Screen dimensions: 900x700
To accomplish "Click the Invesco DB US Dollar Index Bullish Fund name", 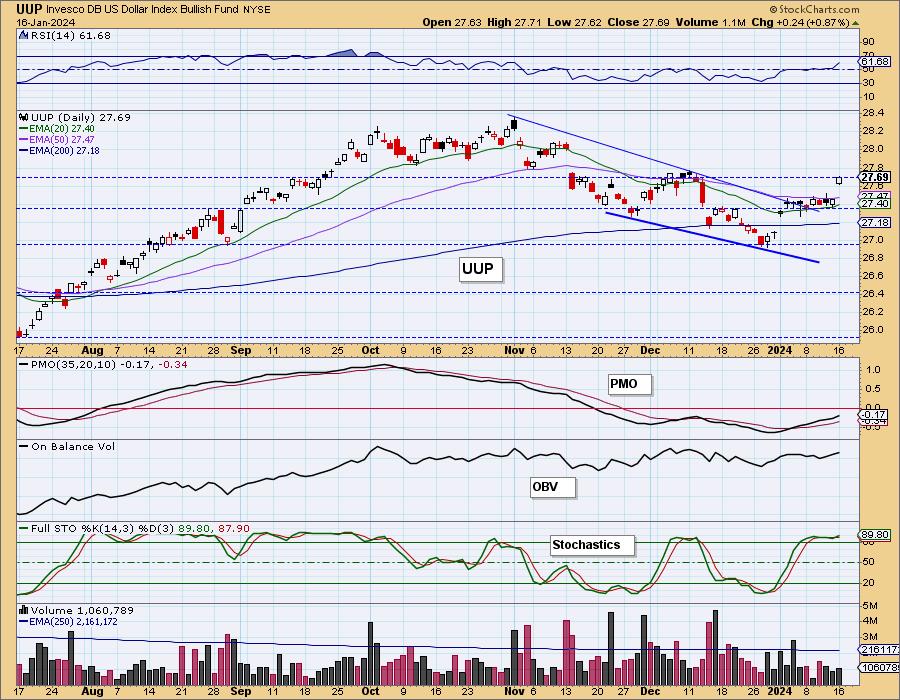I will (x=143, y=10).
